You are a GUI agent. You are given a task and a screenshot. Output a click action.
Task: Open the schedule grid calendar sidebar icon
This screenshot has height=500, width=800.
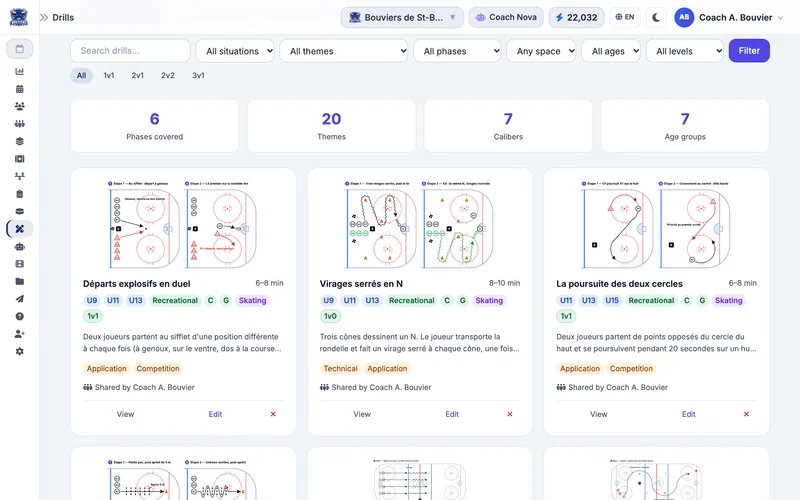click(19, 89)
